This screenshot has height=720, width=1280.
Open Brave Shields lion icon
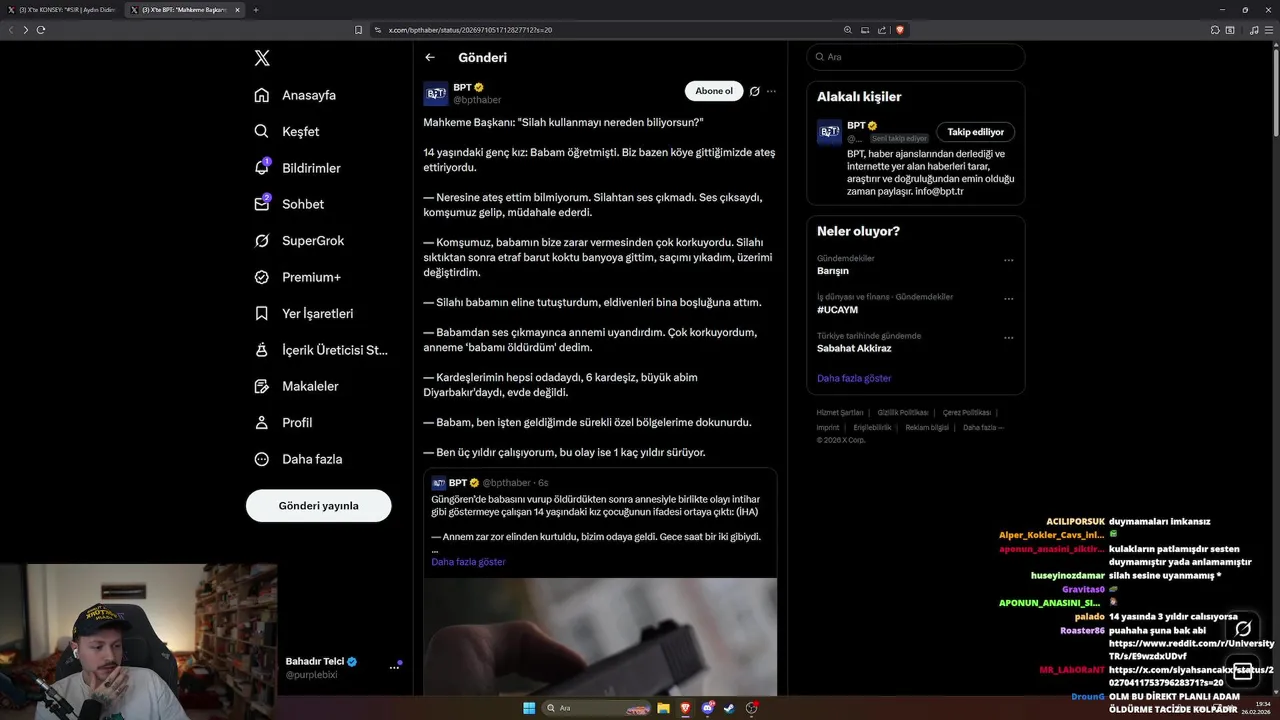click(900, 30)
